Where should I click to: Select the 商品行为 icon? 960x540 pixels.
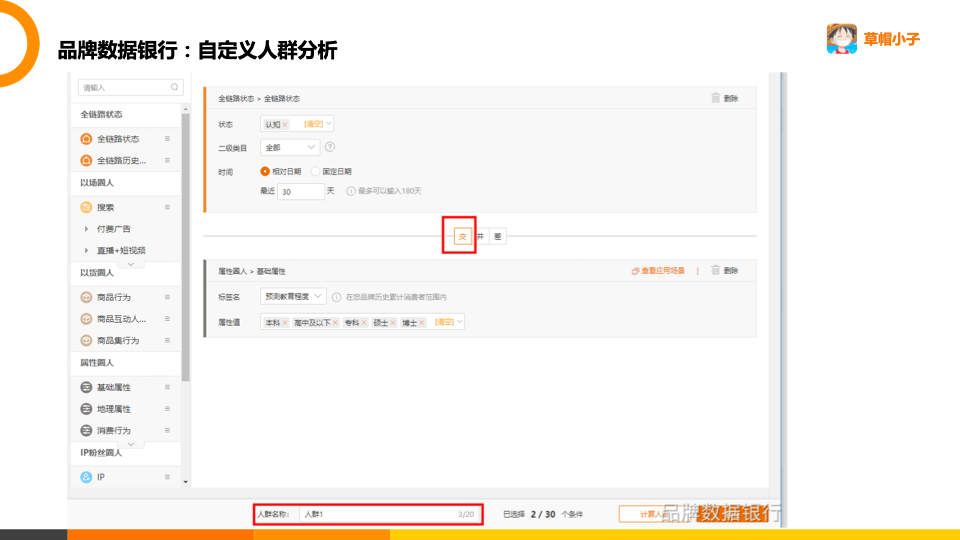[x=86, y=297]
